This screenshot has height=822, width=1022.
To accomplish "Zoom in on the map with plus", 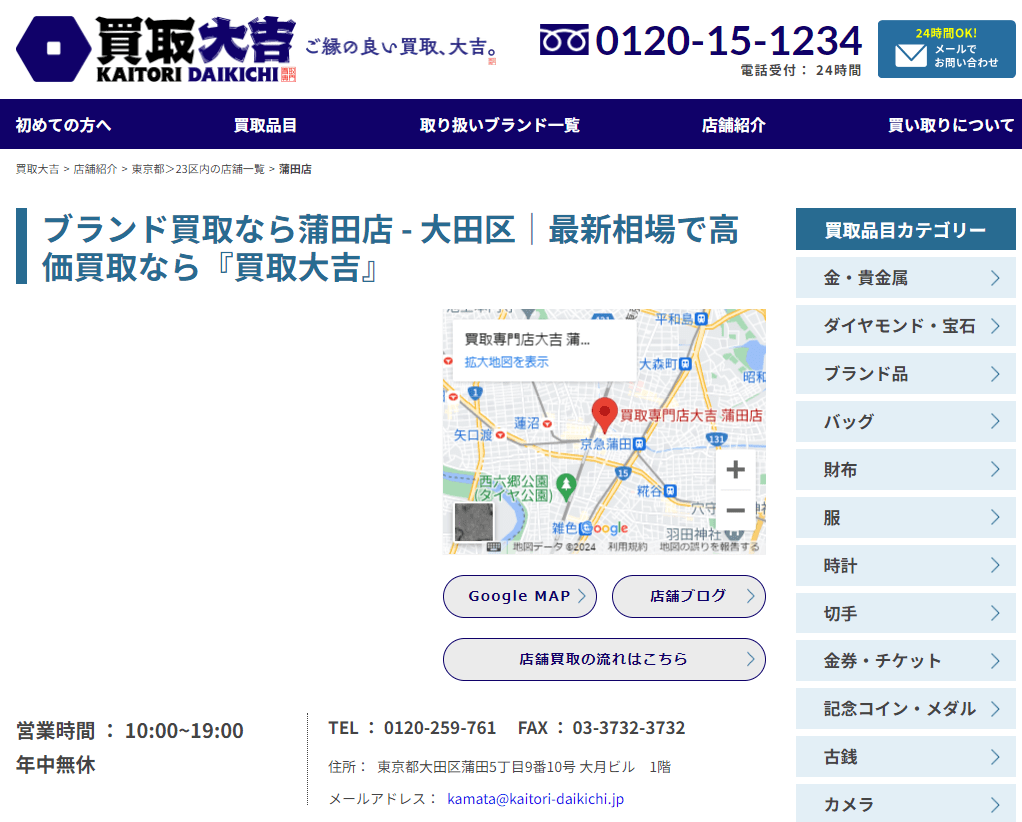I will pyautogui.click(x=735, y=470).
